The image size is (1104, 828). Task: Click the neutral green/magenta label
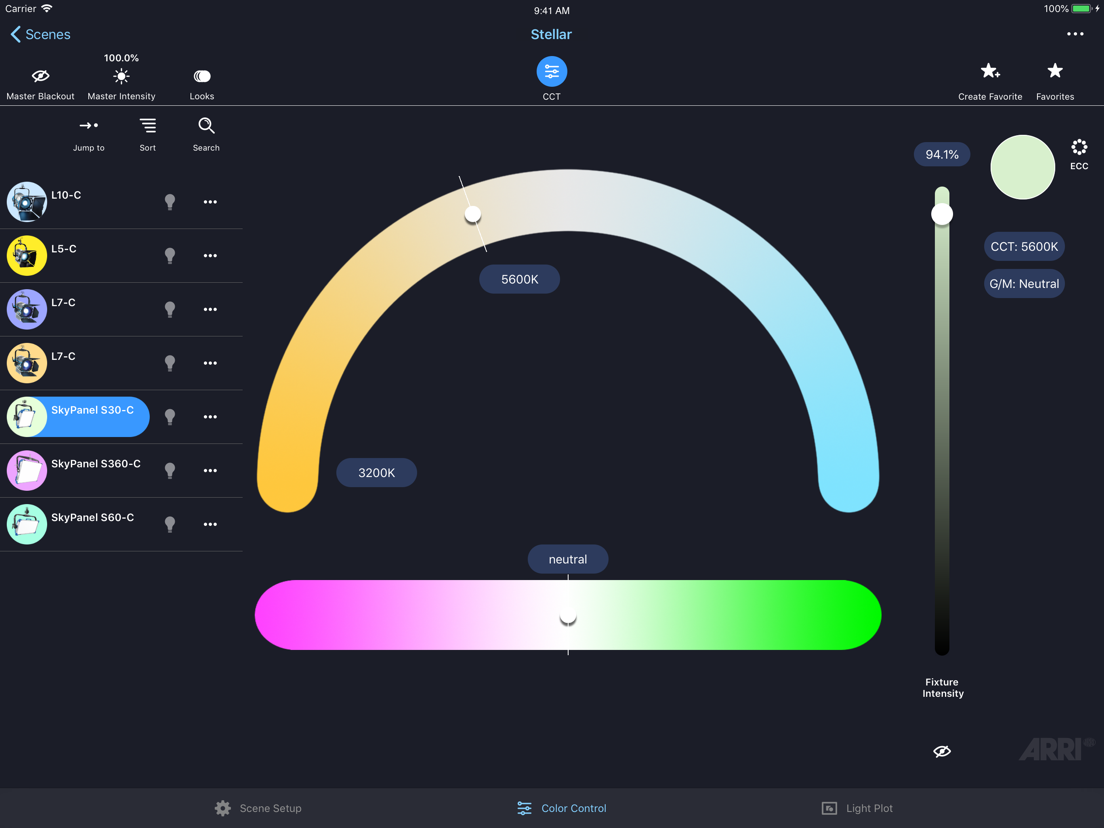[567, 559]
